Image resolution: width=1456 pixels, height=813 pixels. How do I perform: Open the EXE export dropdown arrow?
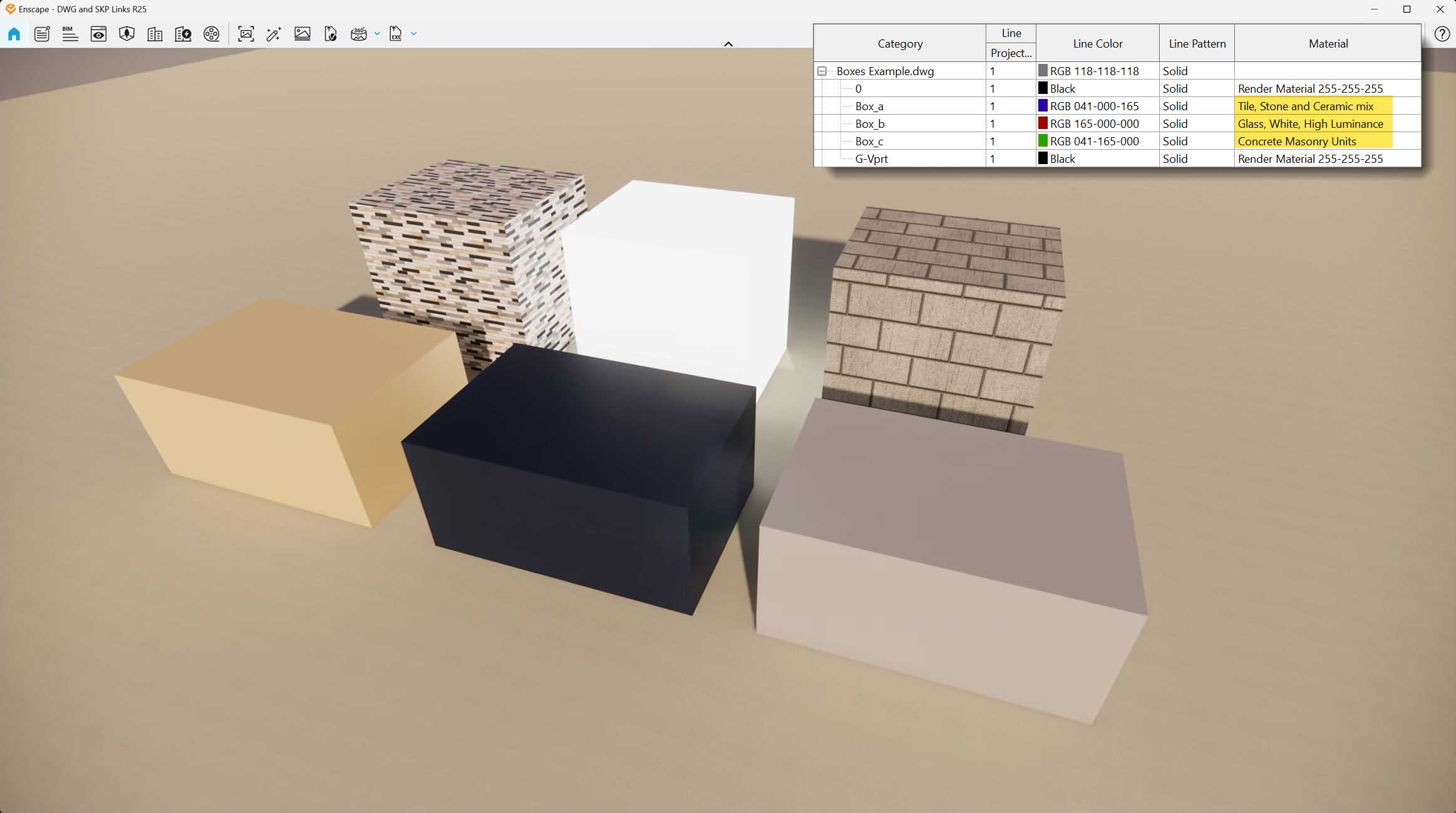412,34
